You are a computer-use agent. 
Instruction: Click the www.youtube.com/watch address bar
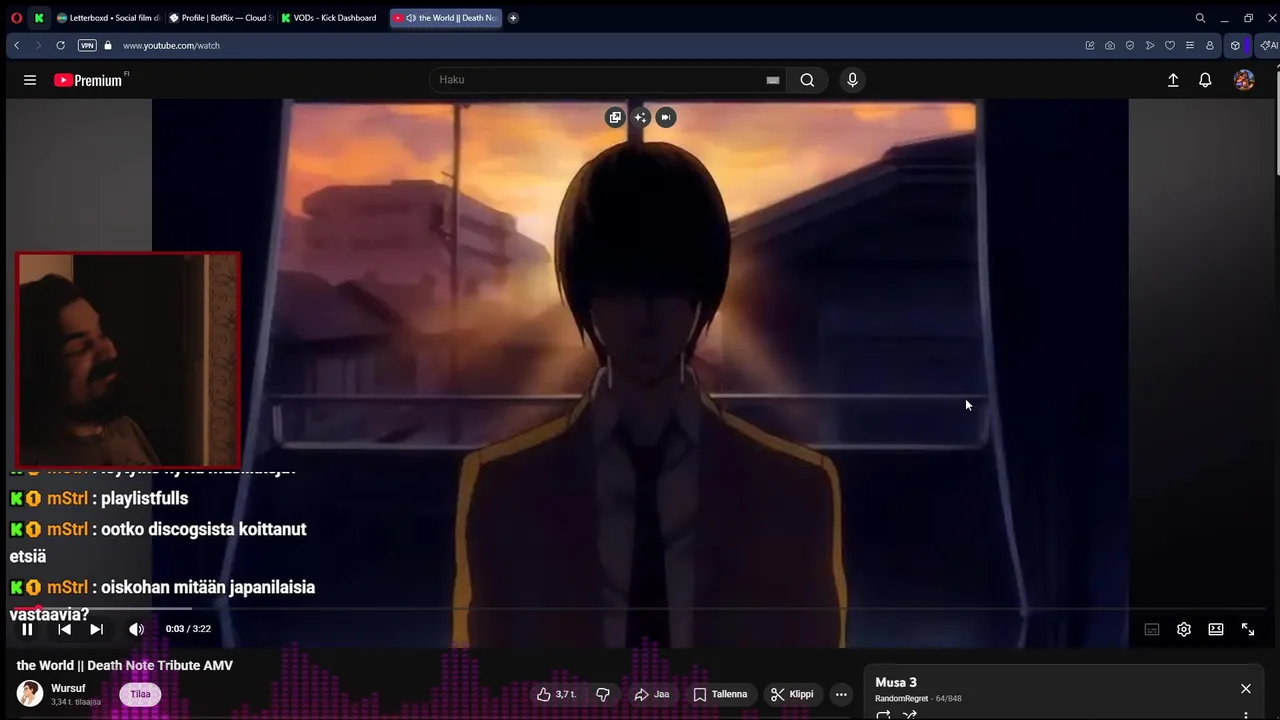click(x=171, y=45)
